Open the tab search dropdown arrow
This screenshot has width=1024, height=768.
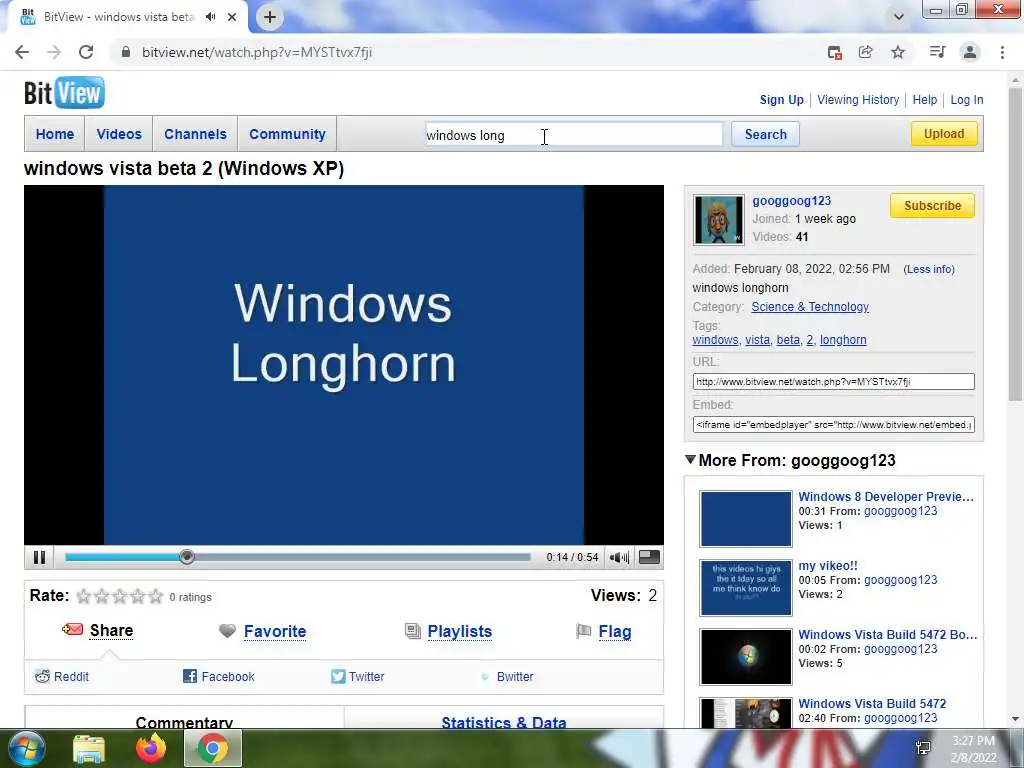(x=899, y=17)
